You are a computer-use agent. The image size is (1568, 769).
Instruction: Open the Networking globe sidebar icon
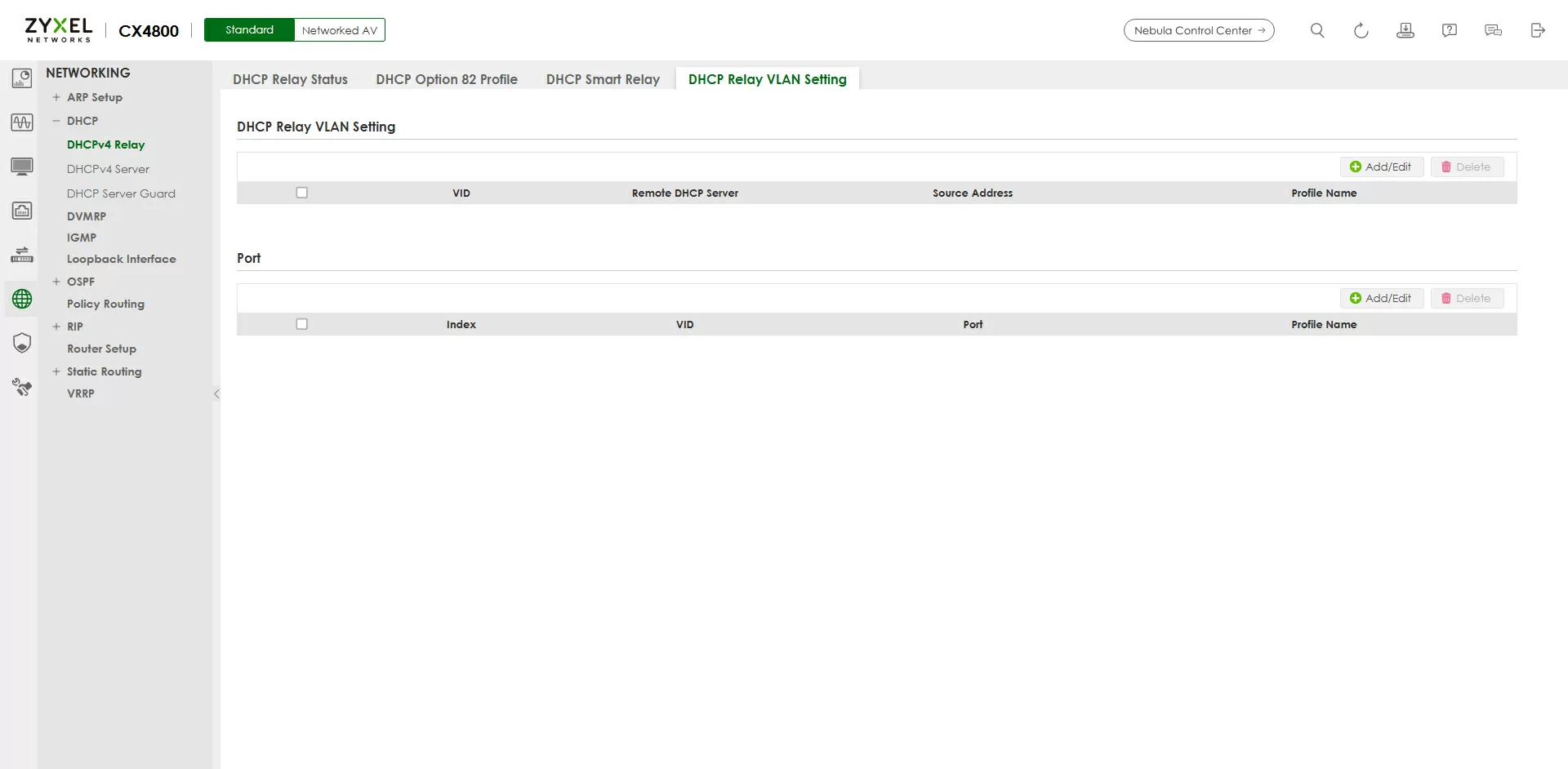pos(22,299)
